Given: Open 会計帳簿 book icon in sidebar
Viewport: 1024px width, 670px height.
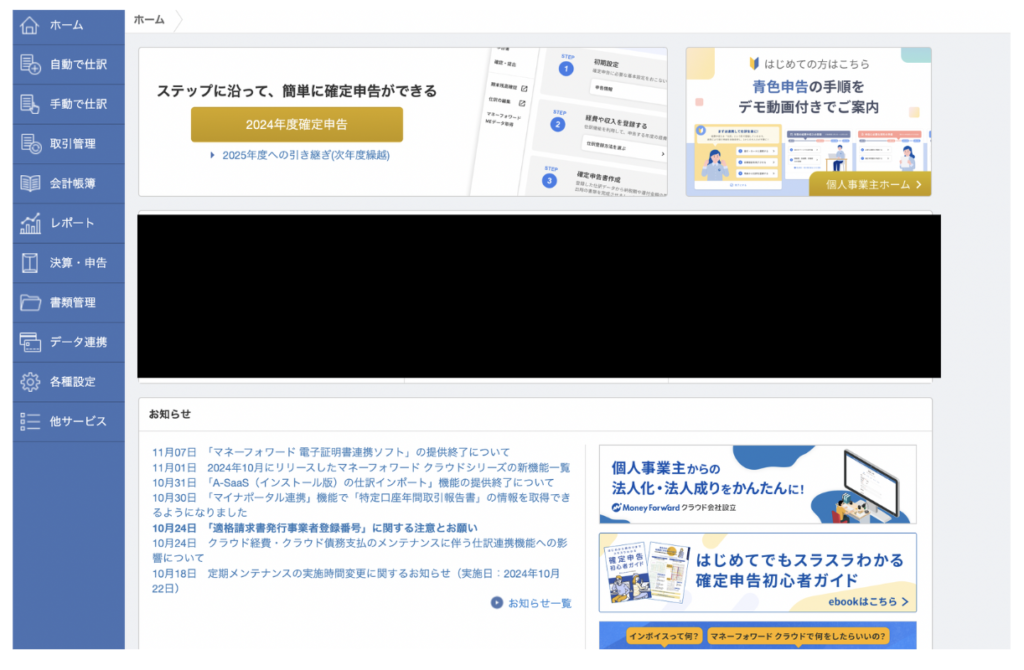Looking at the screenshot, I should [x=30, y=183].
